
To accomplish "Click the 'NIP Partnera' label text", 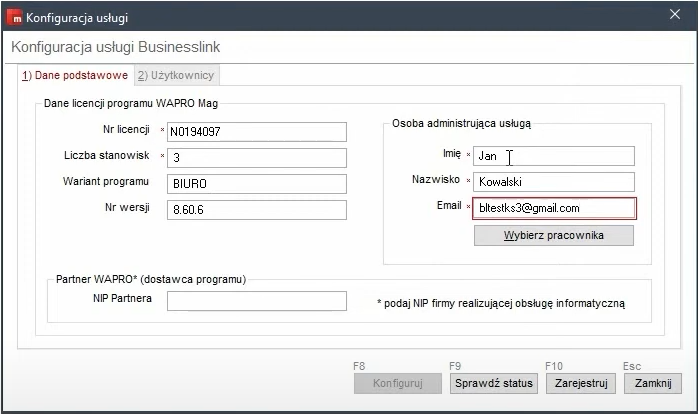I will click(x=122, y=298).
